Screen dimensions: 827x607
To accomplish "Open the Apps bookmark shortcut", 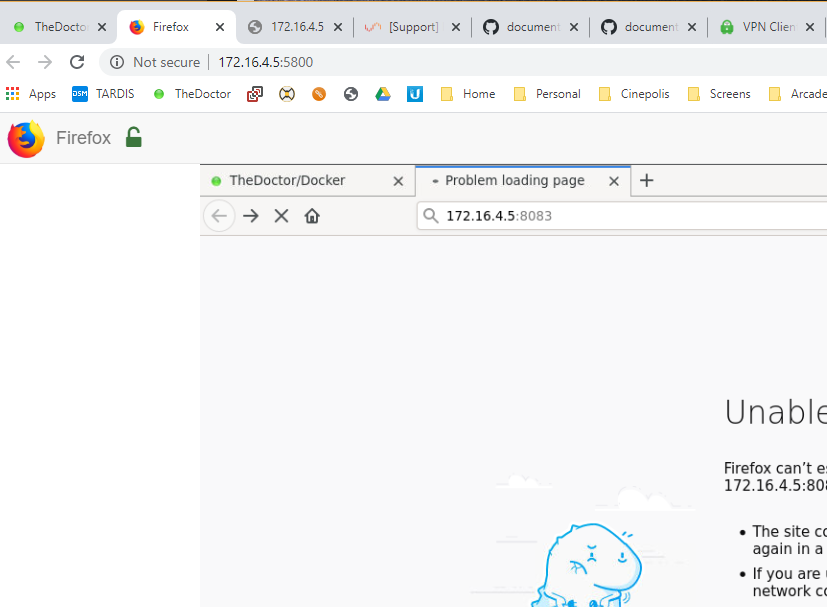I will 31,94.
